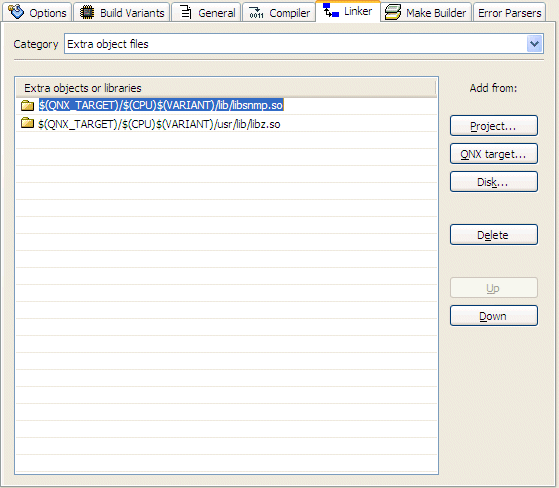Delete the selected library entry
559x488 pixels.
click(x=494, y=235)
